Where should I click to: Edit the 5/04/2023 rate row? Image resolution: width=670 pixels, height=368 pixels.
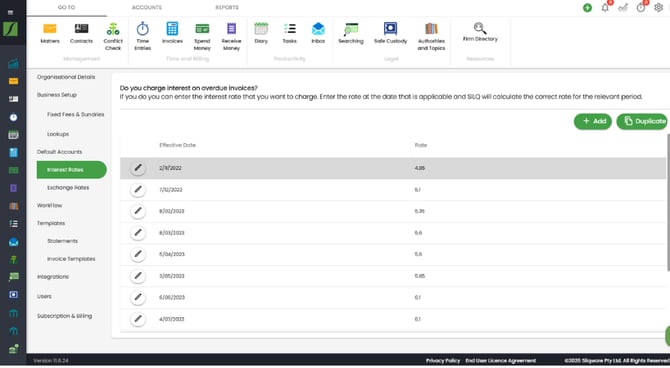coord(138,254)
